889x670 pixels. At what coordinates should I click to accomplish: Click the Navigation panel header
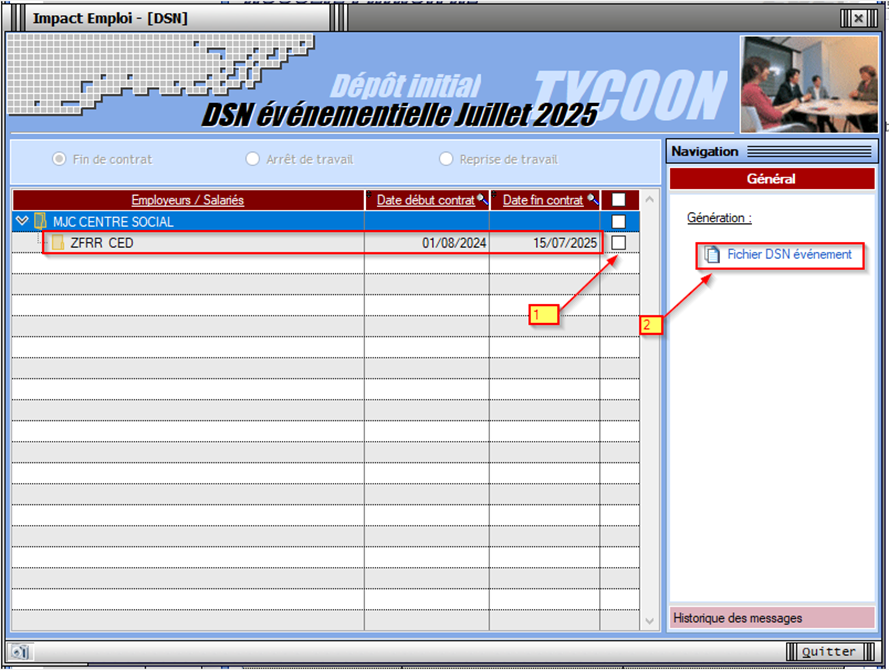coord(772,151)
